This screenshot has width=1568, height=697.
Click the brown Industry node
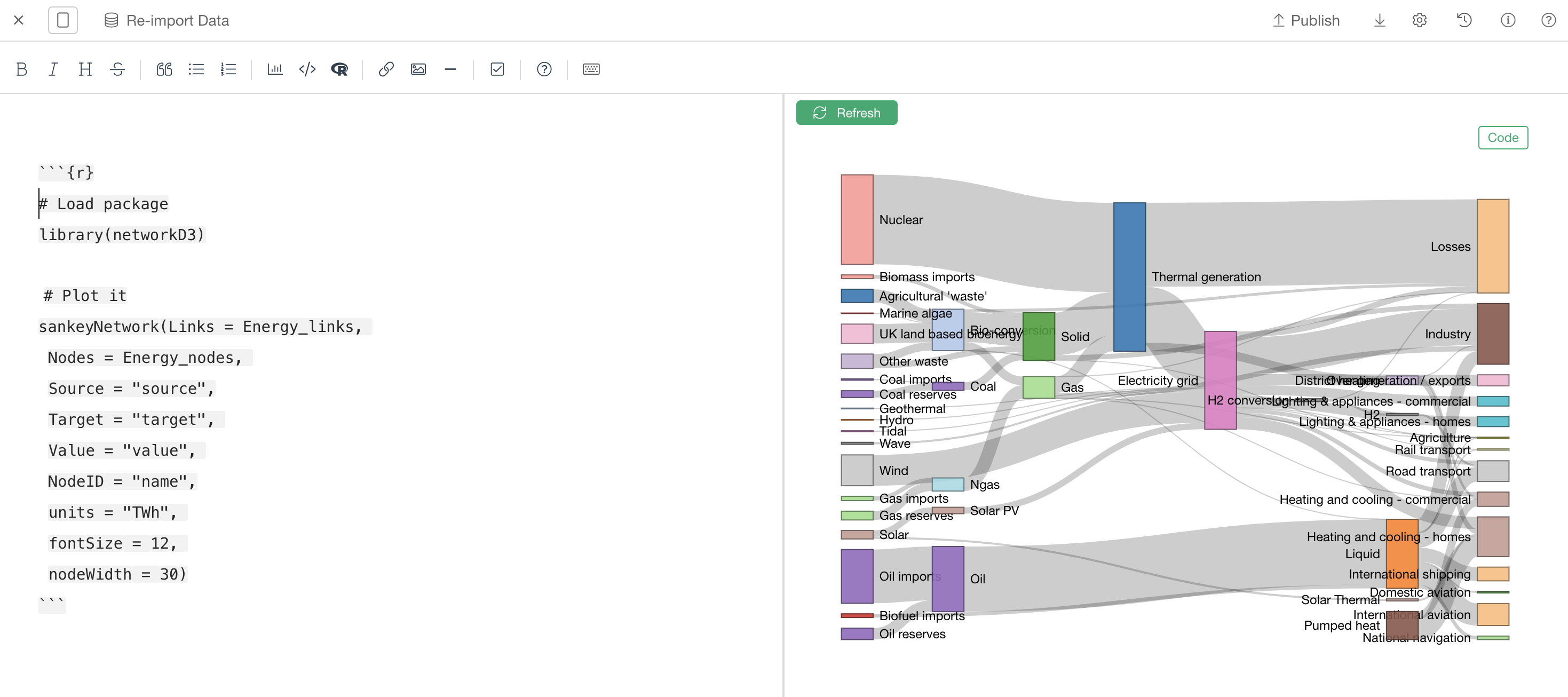tap(1493, 334)
